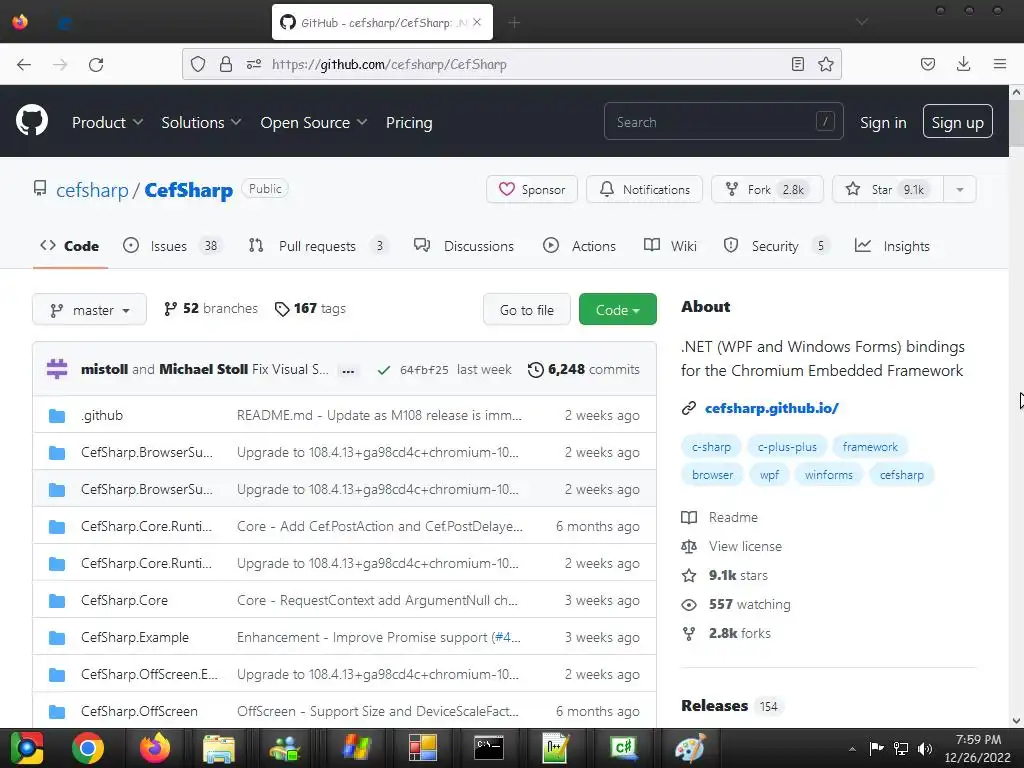Click the Sign up button

click(x=957, y=121)
